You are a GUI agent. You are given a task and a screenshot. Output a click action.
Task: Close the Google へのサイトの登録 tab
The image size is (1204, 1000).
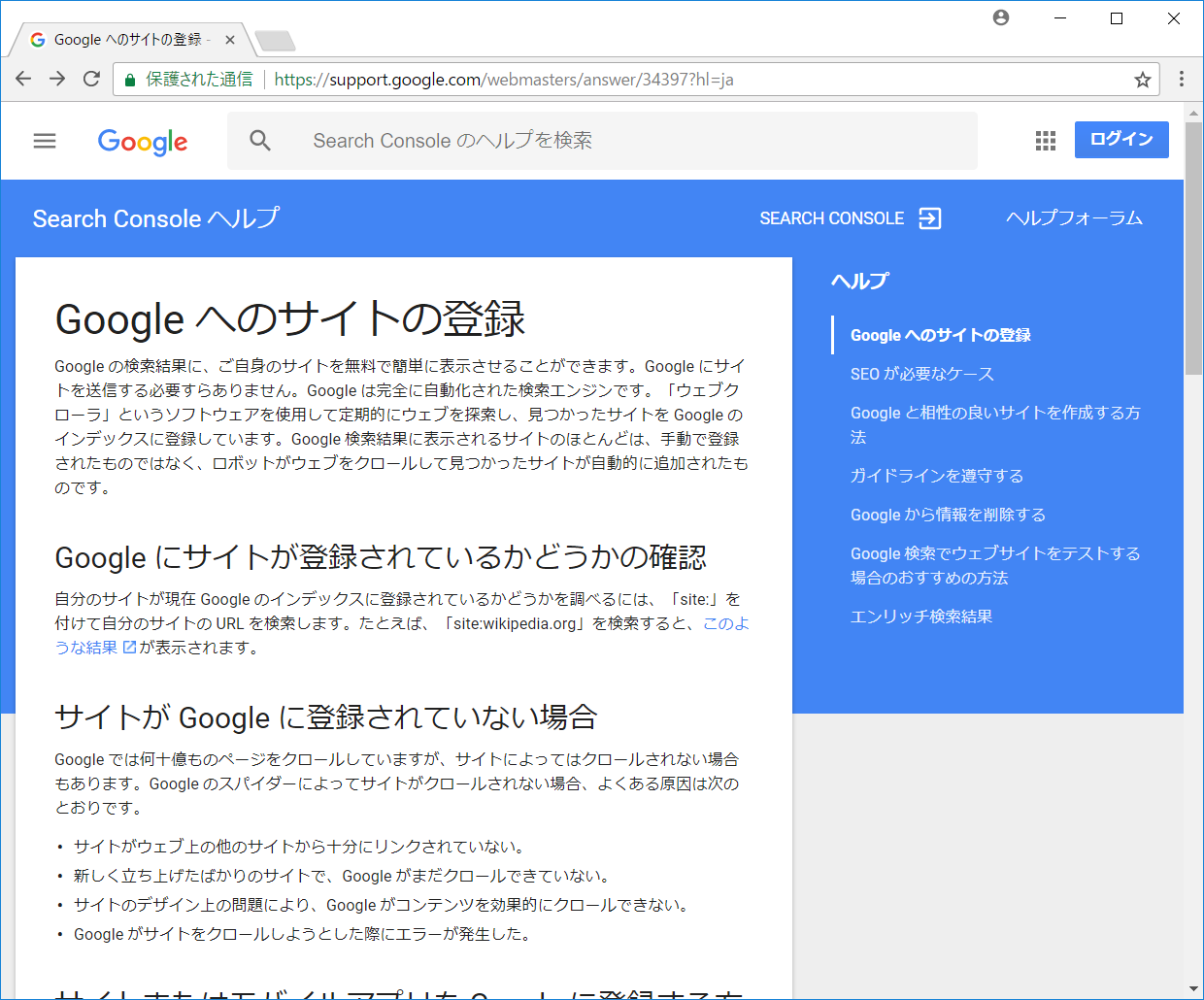[230, 40]
